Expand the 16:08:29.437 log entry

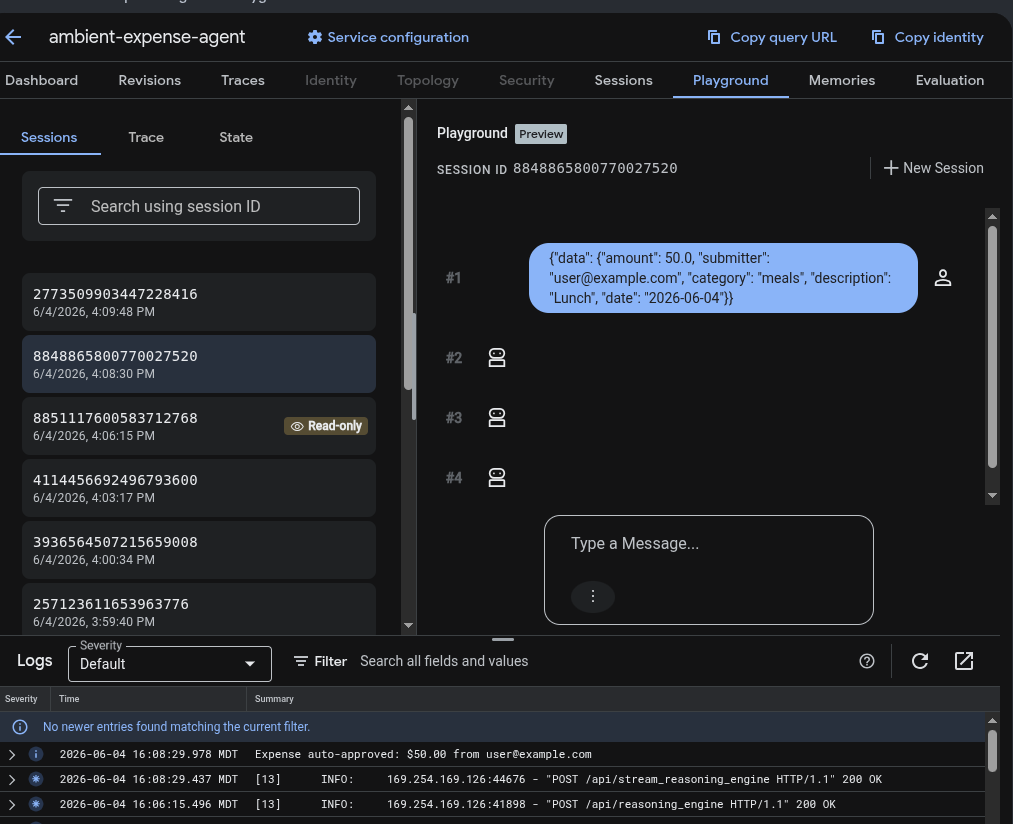click(x=12, y=779)
